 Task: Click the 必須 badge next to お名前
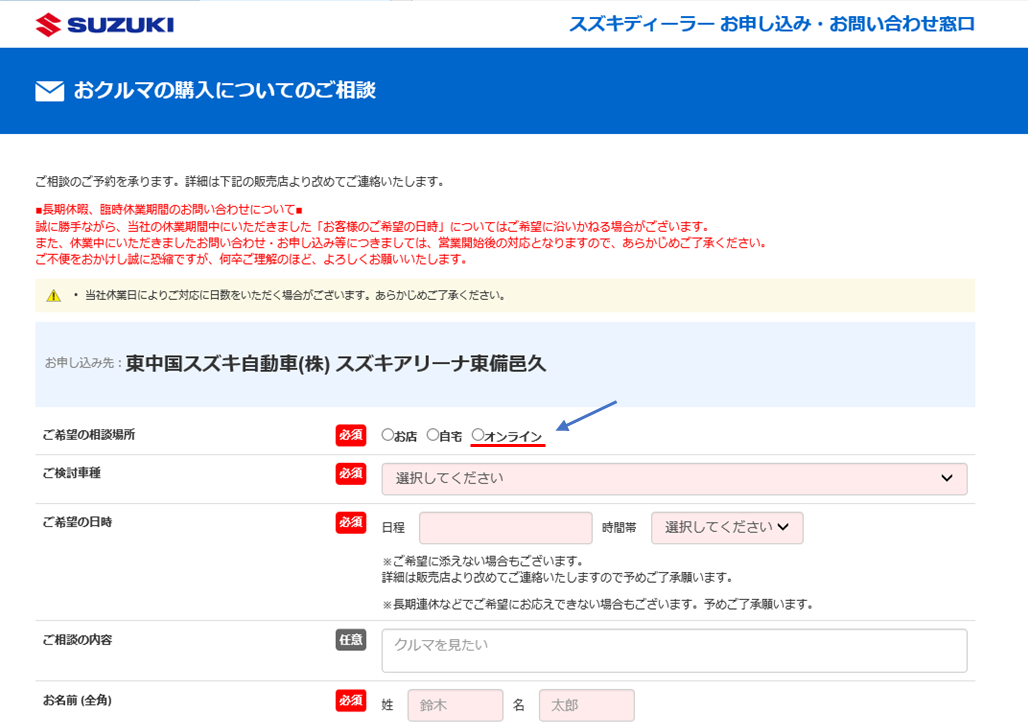click(x=351, y=700)
